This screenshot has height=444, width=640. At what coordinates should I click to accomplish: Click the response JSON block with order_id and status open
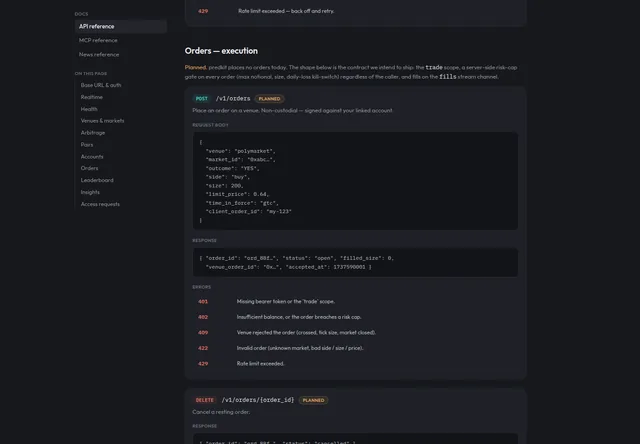[x=355, y=262]
